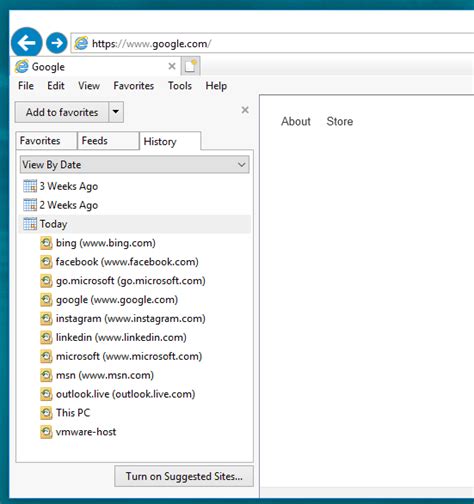Expand msn (www.msn.com) history entry

(105, 375)
